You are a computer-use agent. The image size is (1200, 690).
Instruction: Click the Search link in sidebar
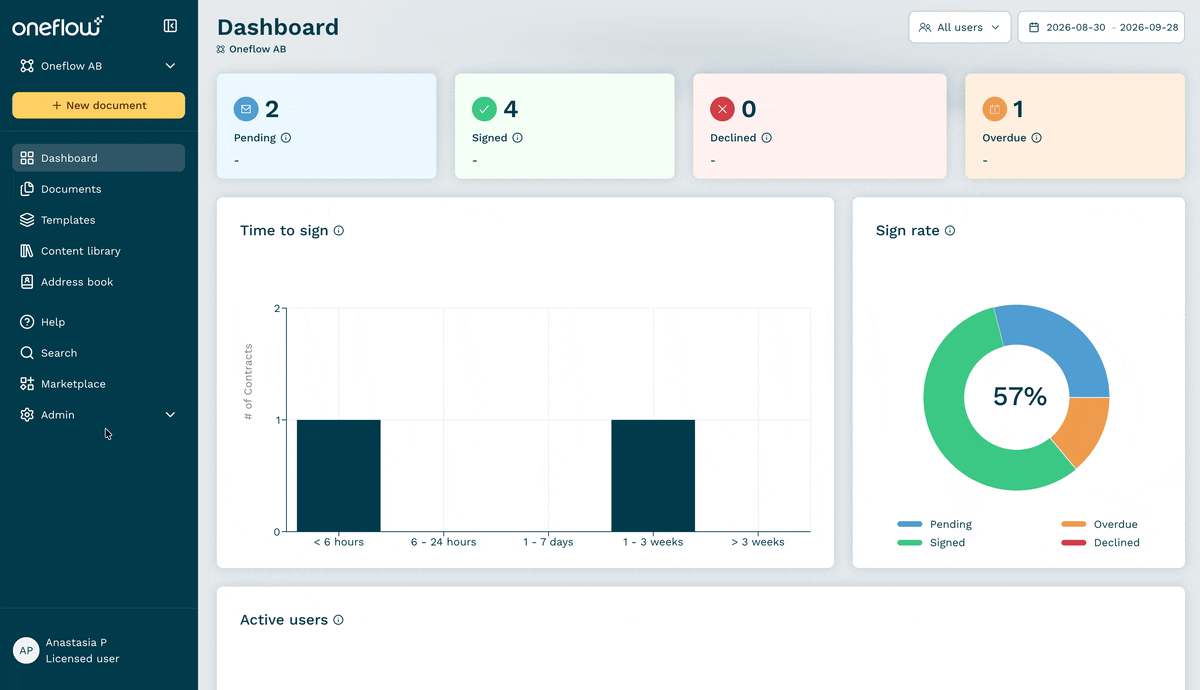[x=98, y=353]
